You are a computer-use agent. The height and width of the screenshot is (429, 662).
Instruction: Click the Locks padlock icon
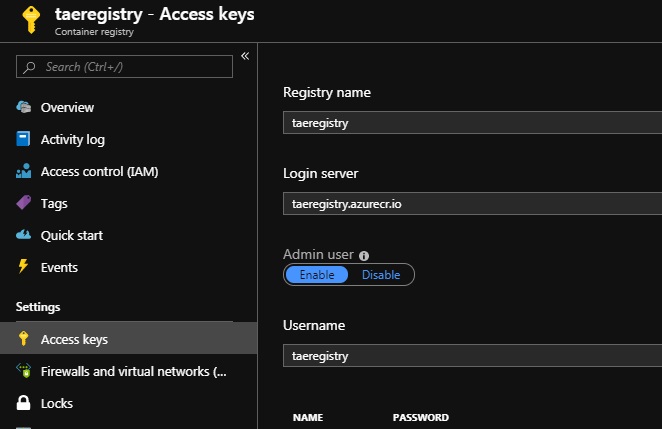[23, 403]
